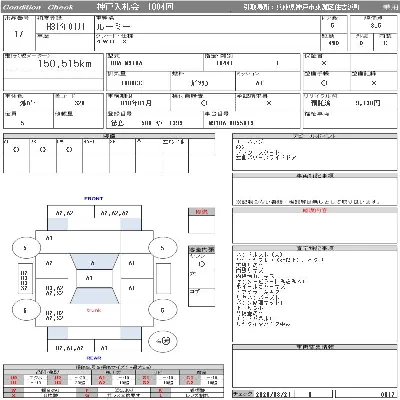This screenshot has height=400, width=400.
Task: Click the first circle mark in equipment row
Action: (16, 150)
